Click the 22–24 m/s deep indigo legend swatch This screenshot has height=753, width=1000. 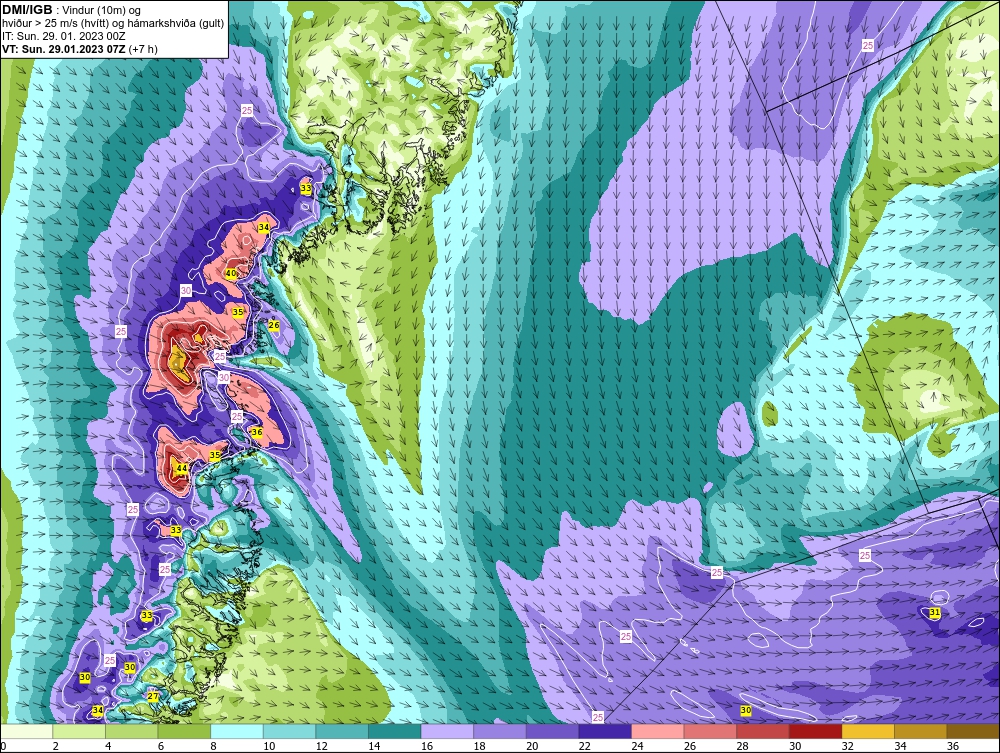click(605, 731)
